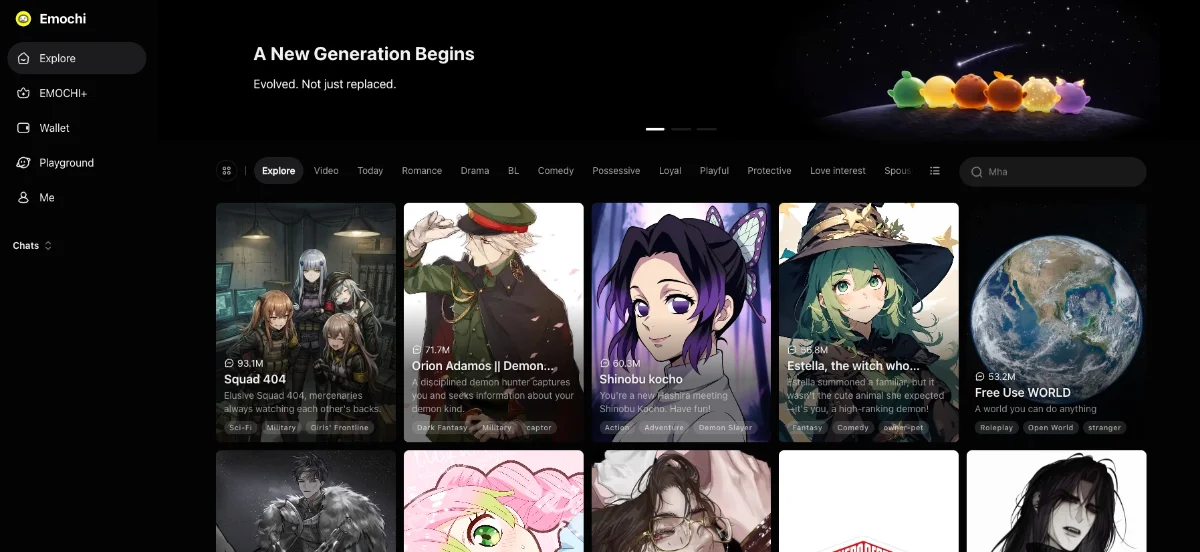Open the Estella witch character card
Image resolution: width=1200 pixels, height=552 pixels.
tap(869, 322)
